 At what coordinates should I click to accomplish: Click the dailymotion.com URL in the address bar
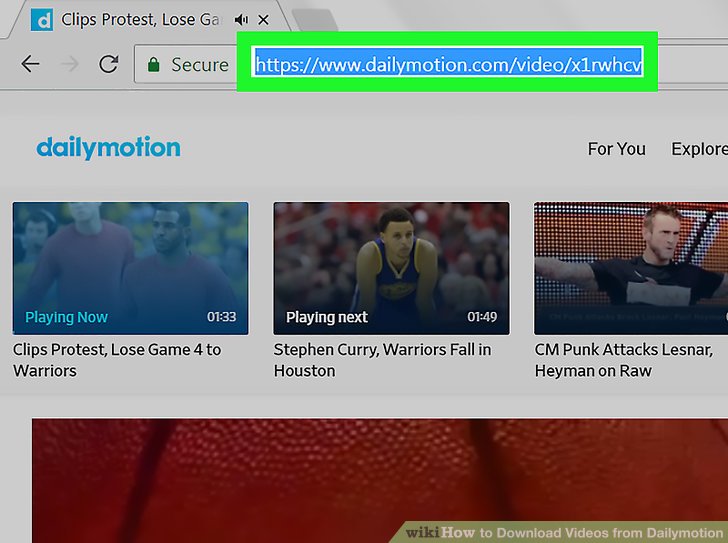448,65
